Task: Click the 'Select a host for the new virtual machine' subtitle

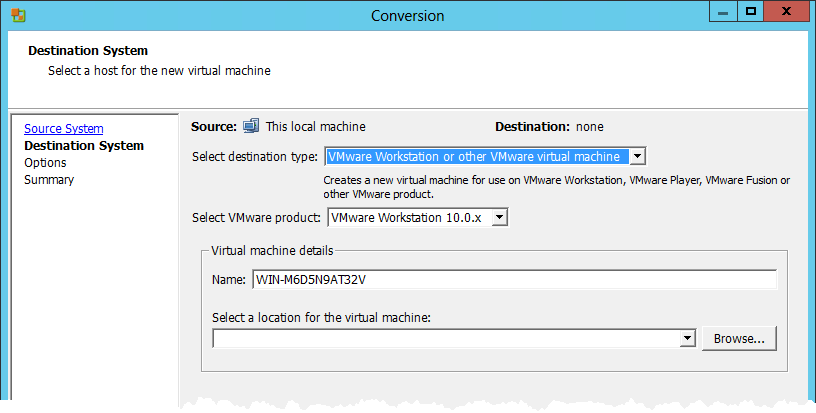Action: tap(159, 71)
